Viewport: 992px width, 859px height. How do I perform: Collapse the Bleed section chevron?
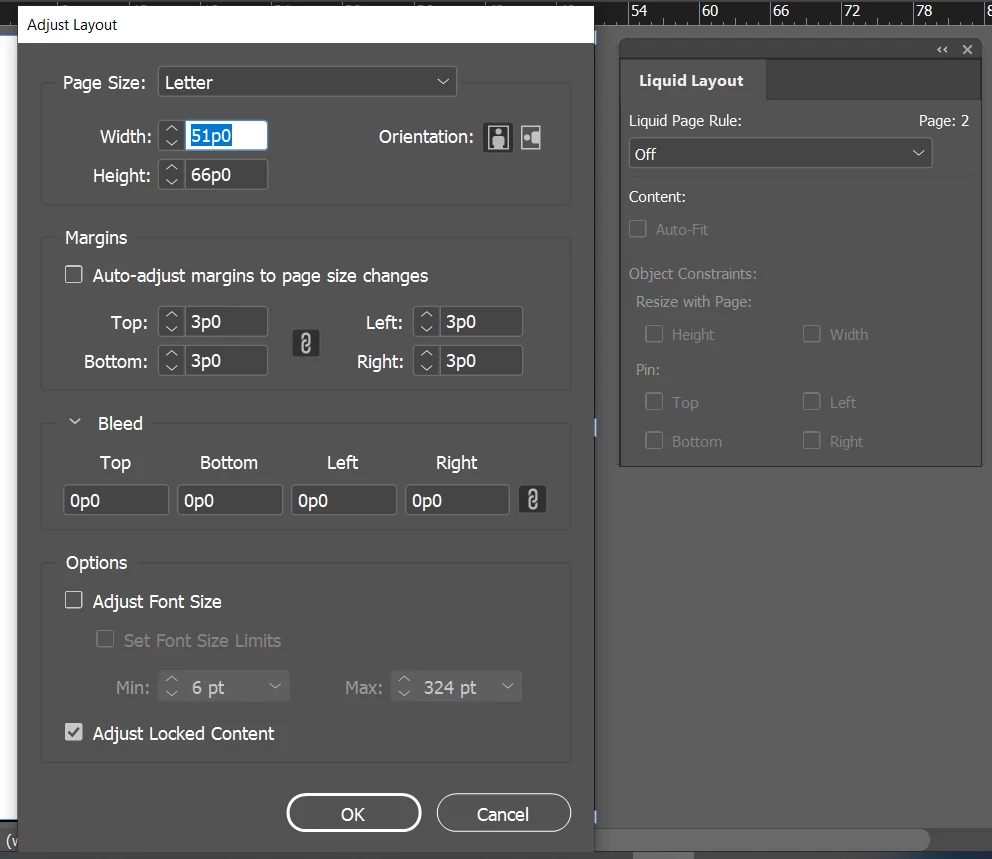pyautogui.click(x=75, y=422)
